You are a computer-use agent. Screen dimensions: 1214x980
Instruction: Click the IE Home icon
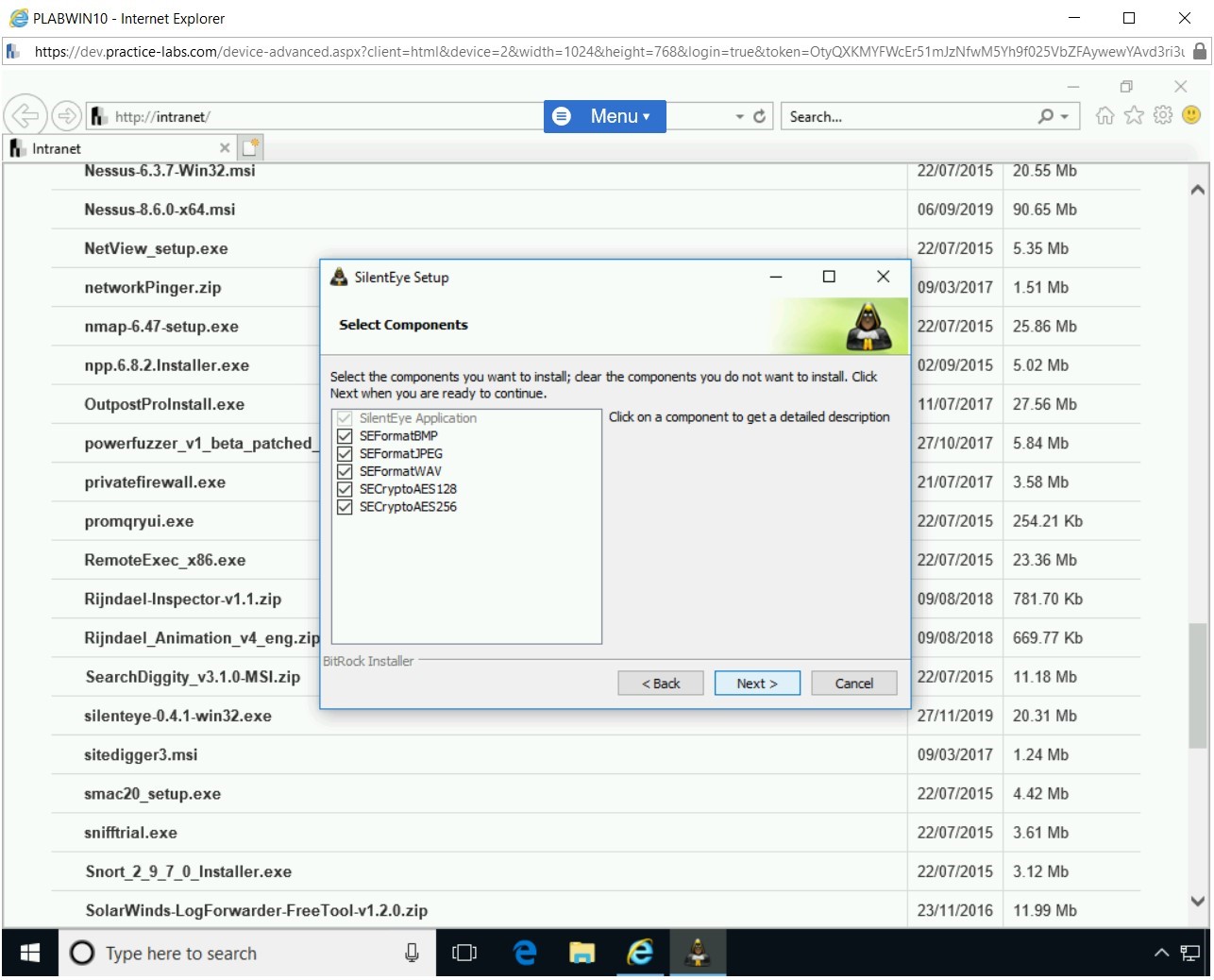1104,115
